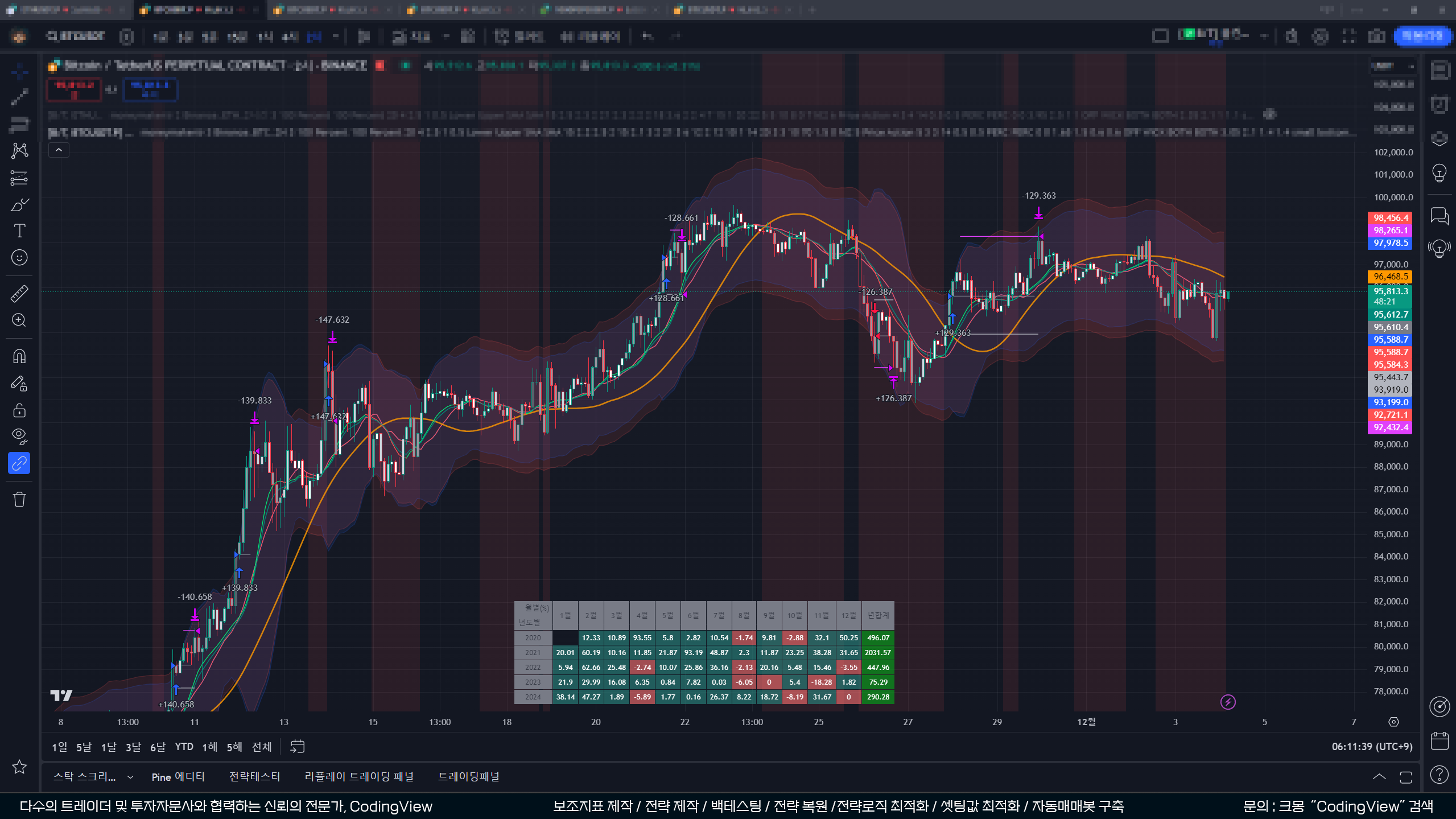The height and width of the screenshot is (819, 1456).
Task: Open the Pine 에디터 tab
Action: pos(178,777)
